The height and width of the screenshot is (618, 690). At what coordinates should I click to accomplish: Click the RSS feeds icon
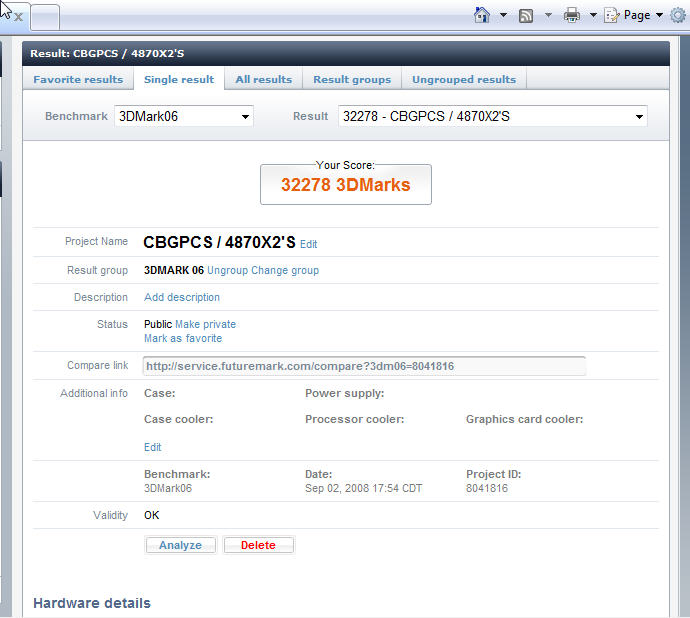click(x=526, y=16)
